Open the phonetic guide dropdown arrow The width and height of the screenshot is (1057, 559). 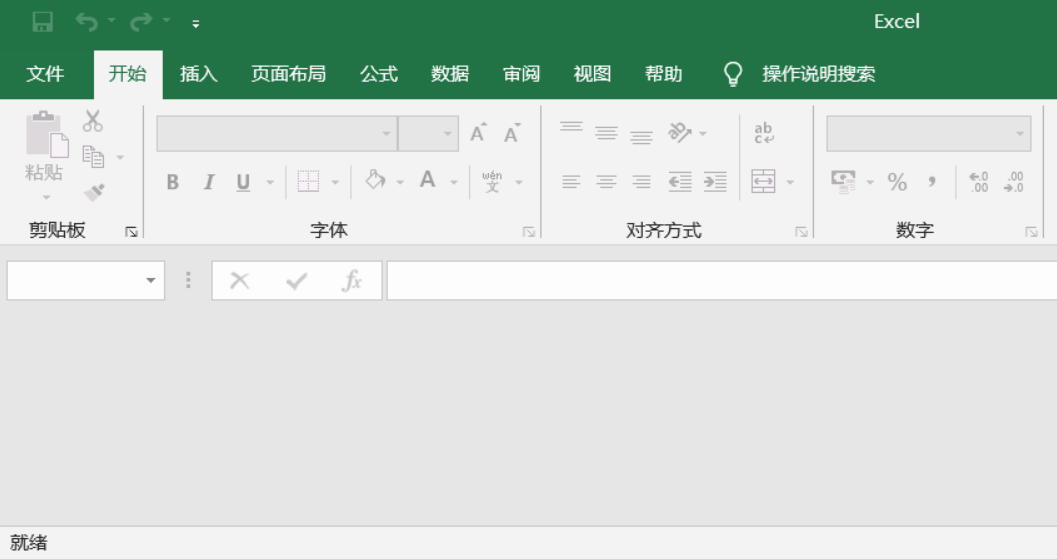coord(519,182)
